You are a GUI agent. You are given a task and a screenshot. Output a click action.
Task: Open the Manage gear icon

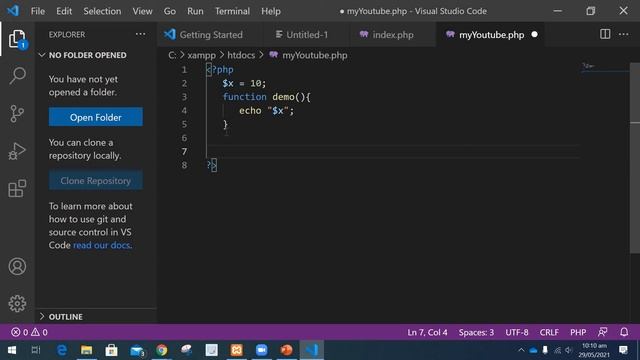pos(17,304)
